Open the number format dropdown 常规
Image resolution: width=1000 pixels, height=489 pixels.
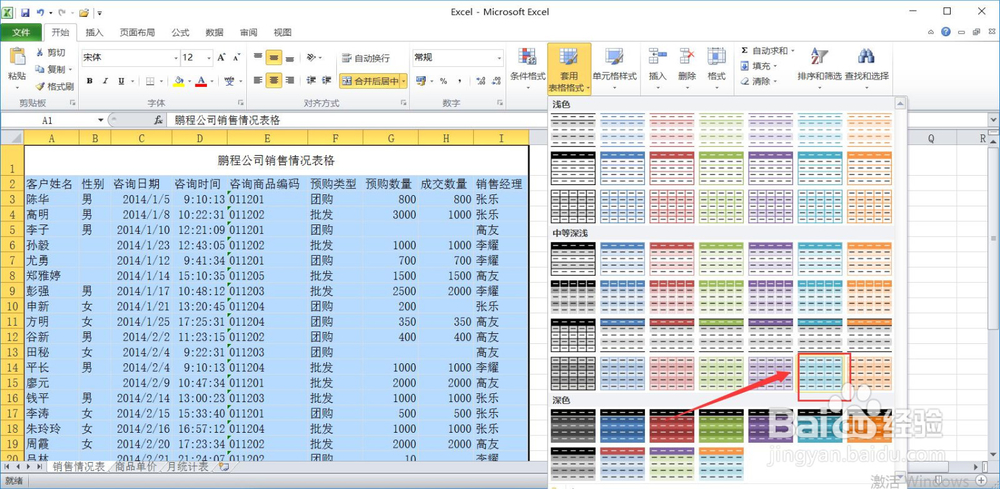(499, 58)
